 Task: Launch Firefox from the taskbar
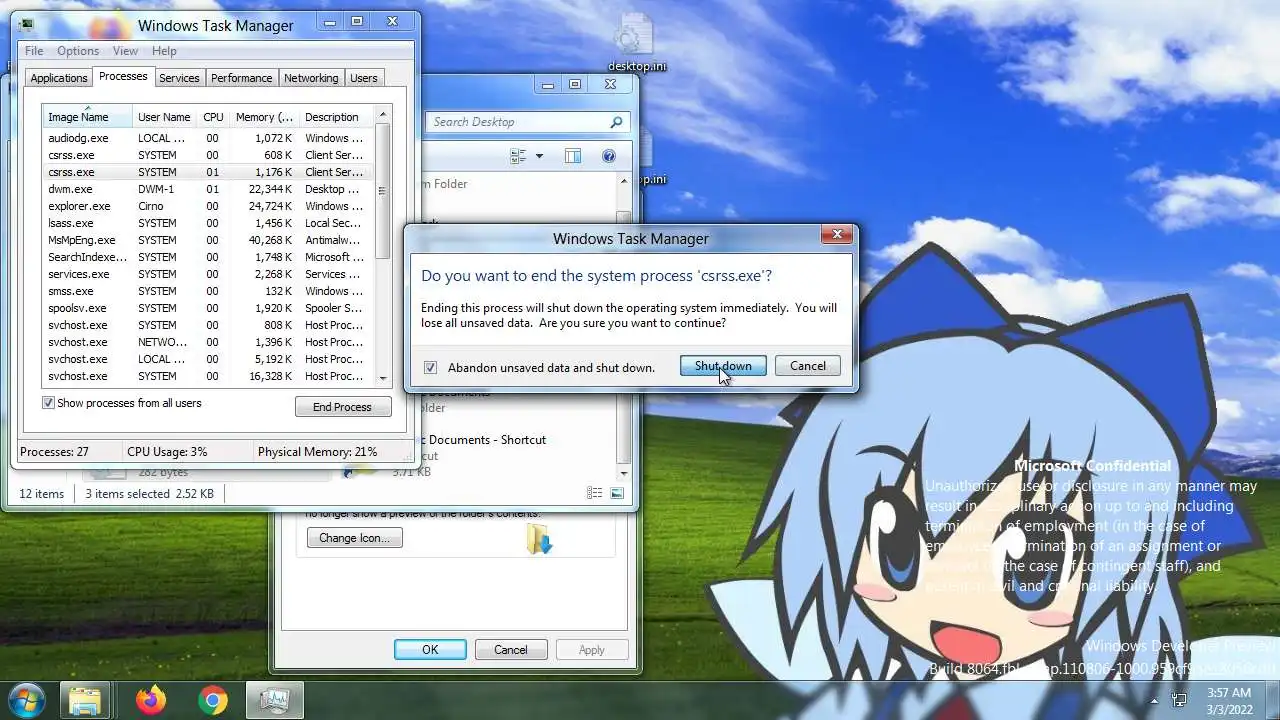pos(151,700)
